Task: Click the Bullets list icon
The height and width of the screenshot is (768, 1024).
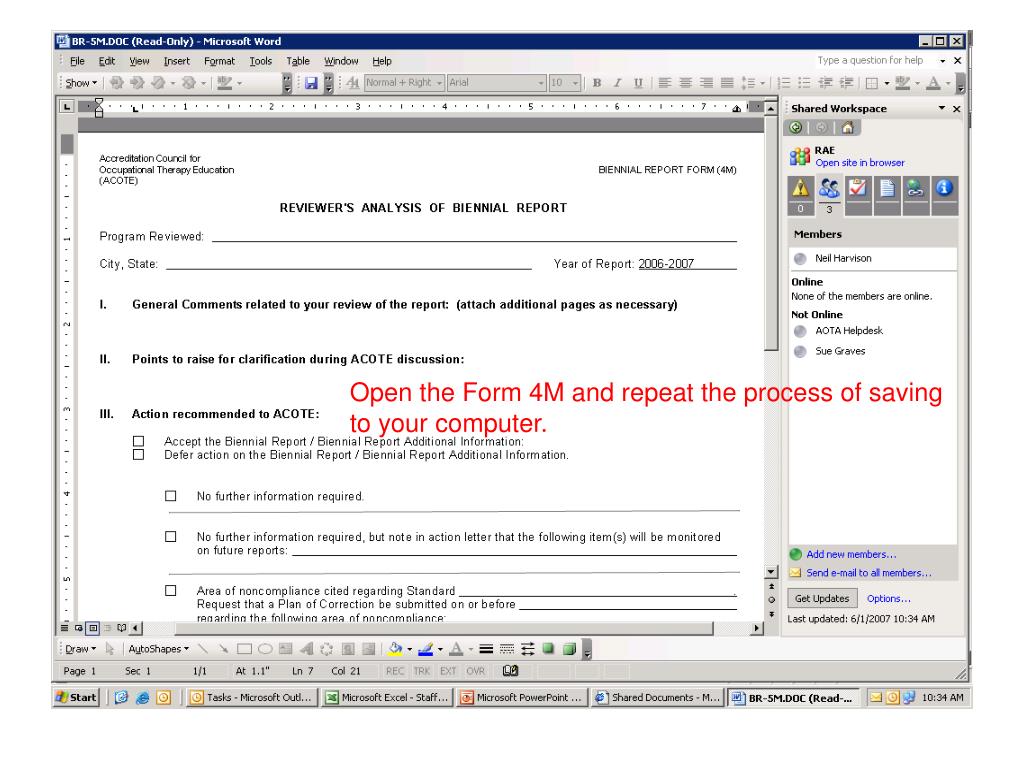Action: point(805,83)
